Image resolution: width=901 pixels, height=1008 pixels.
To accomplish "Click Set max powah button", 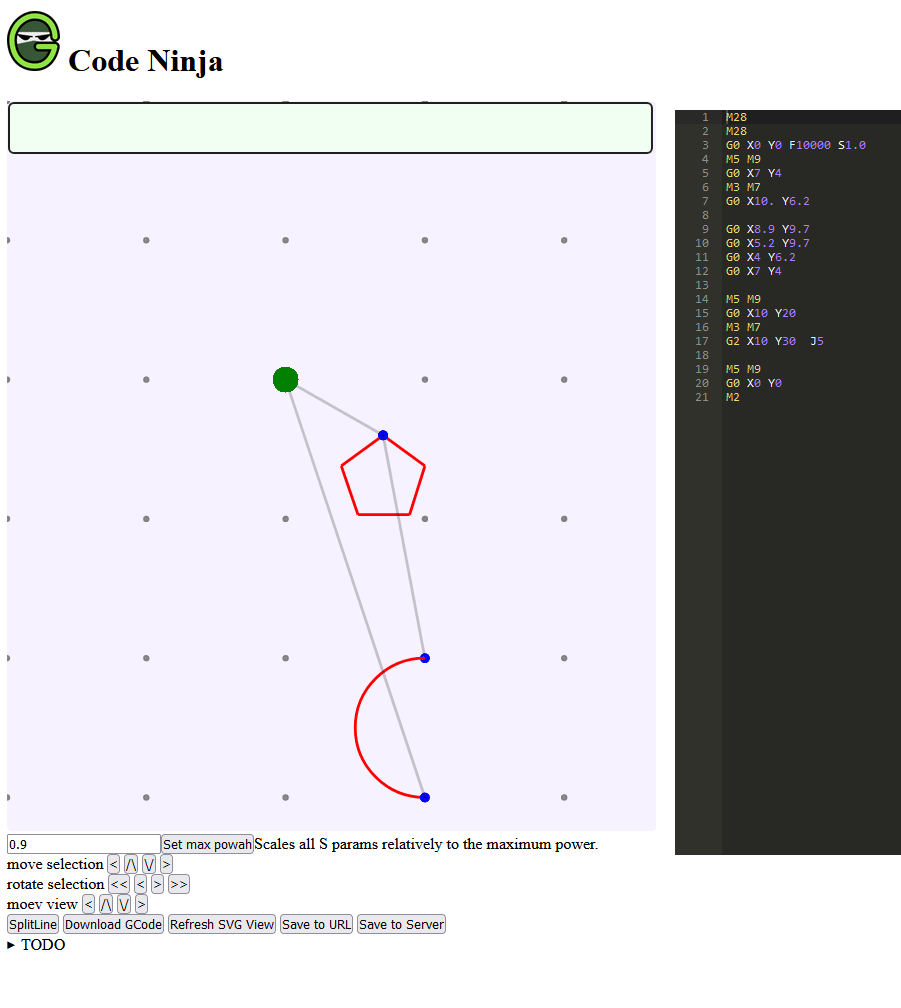I will pyautogui.click(x=207, y=844).
